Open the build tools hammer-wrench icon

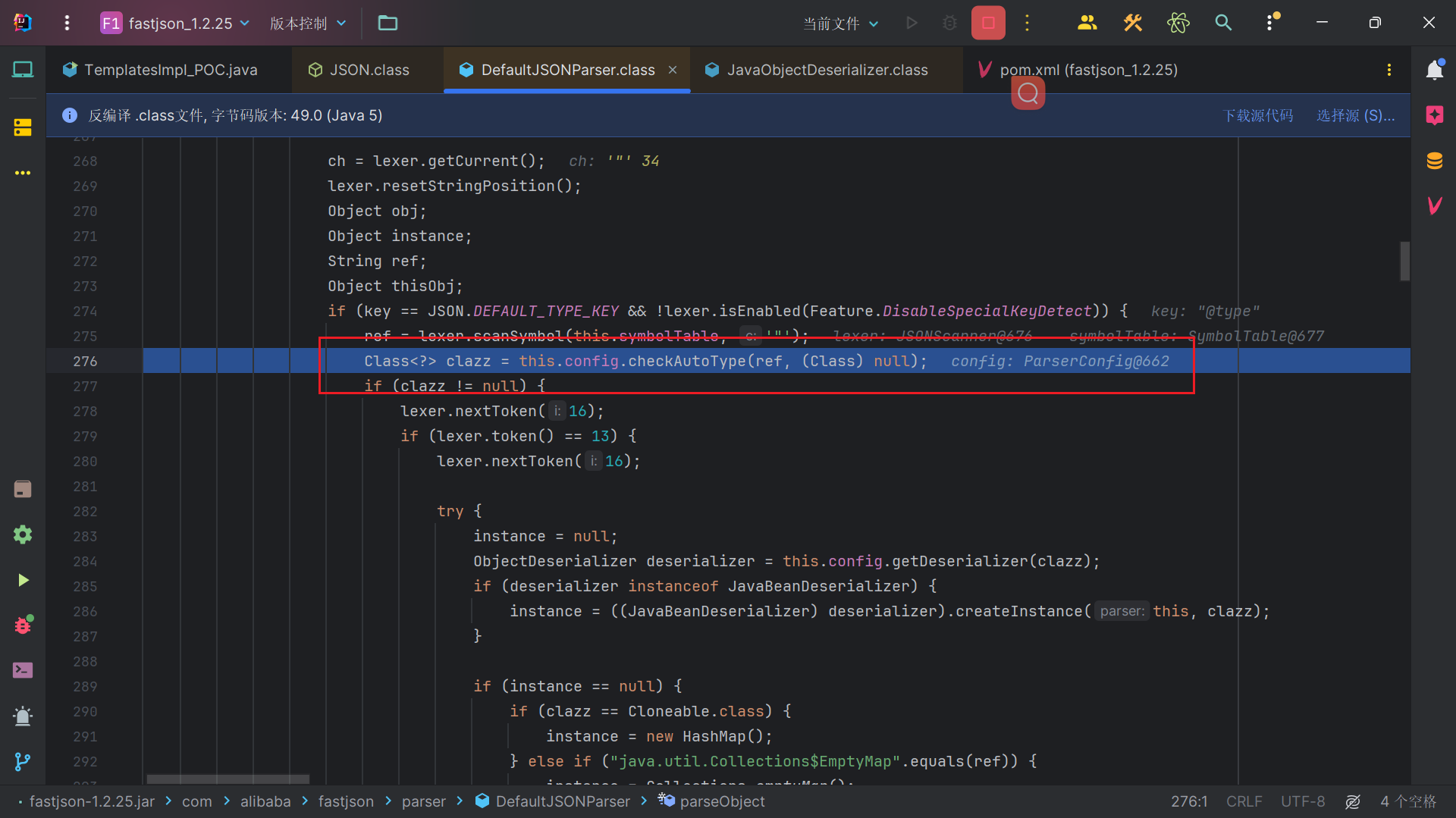point(1132,23)
